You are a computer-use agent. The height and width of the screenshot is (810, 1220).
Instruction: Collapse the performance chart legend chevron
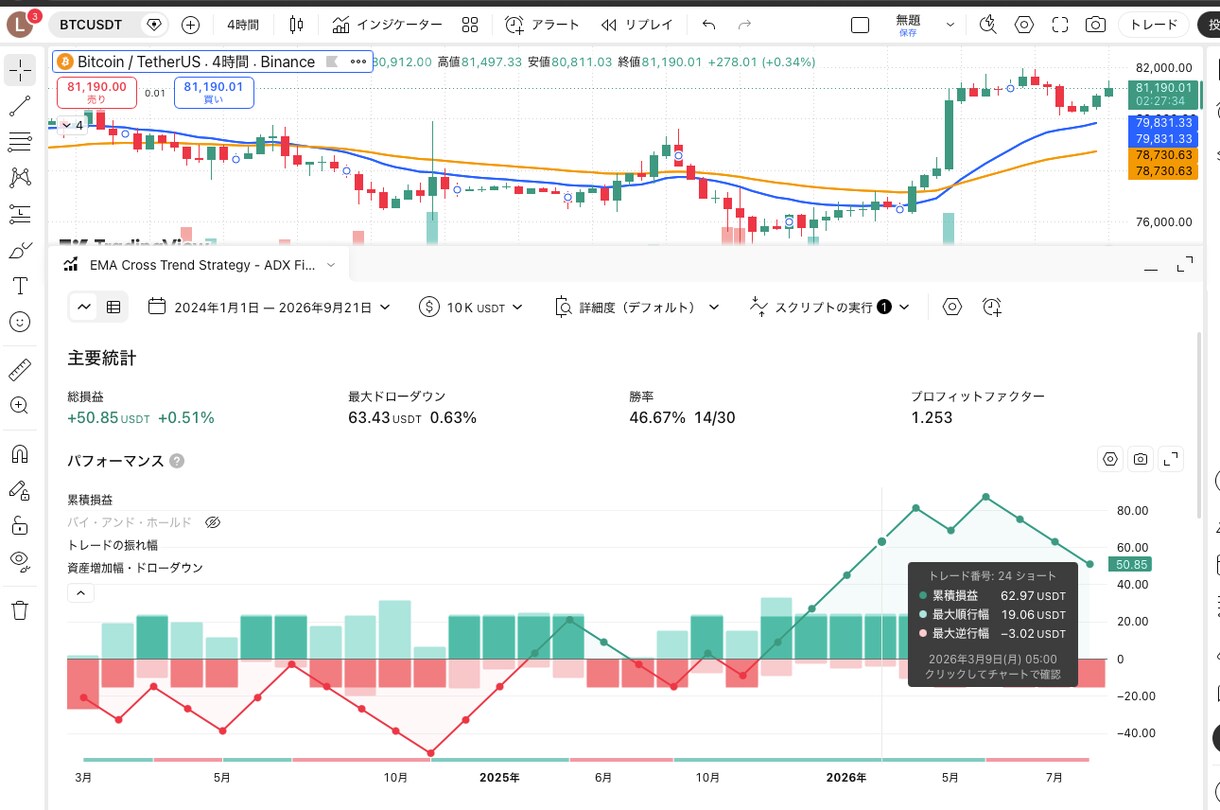[x=81, y=593]
